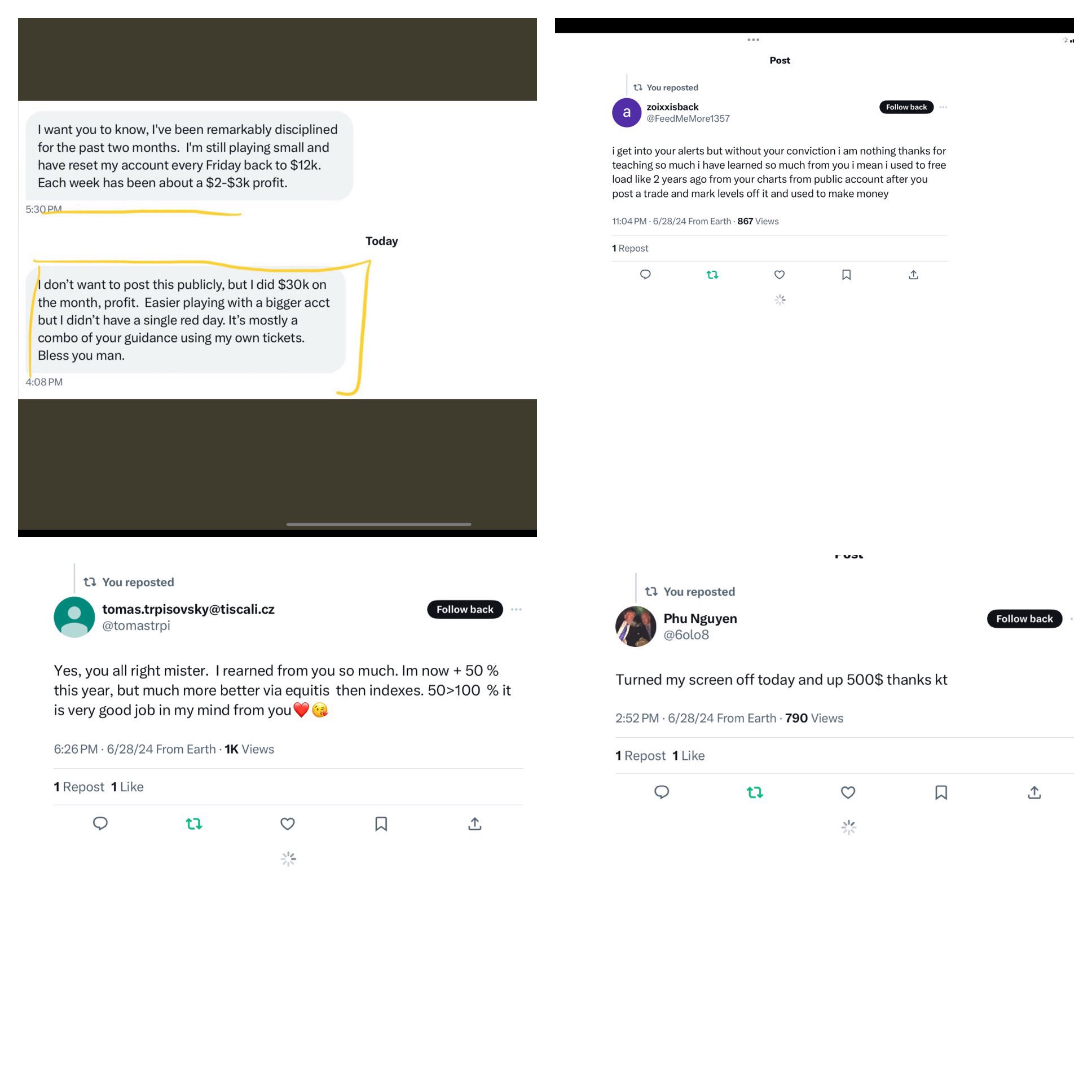Viewport: 1092px width, 1092px height.
Task: Toggle the repost on the tomastrpi post
Action: (x=194, y=824)
